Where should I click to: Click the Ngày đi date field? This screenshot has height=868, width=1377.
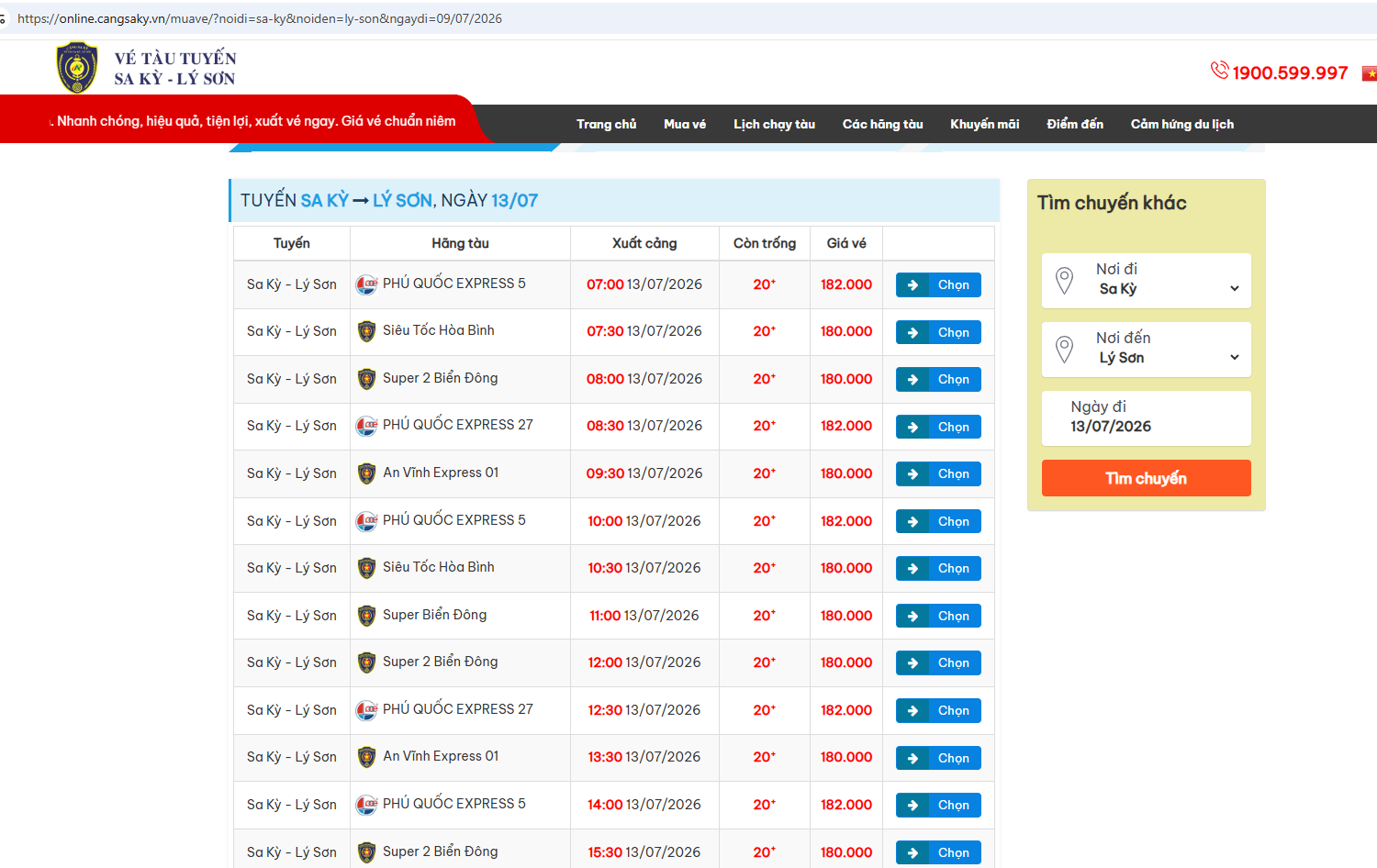pyautogui.click(x=1147, y=418)
